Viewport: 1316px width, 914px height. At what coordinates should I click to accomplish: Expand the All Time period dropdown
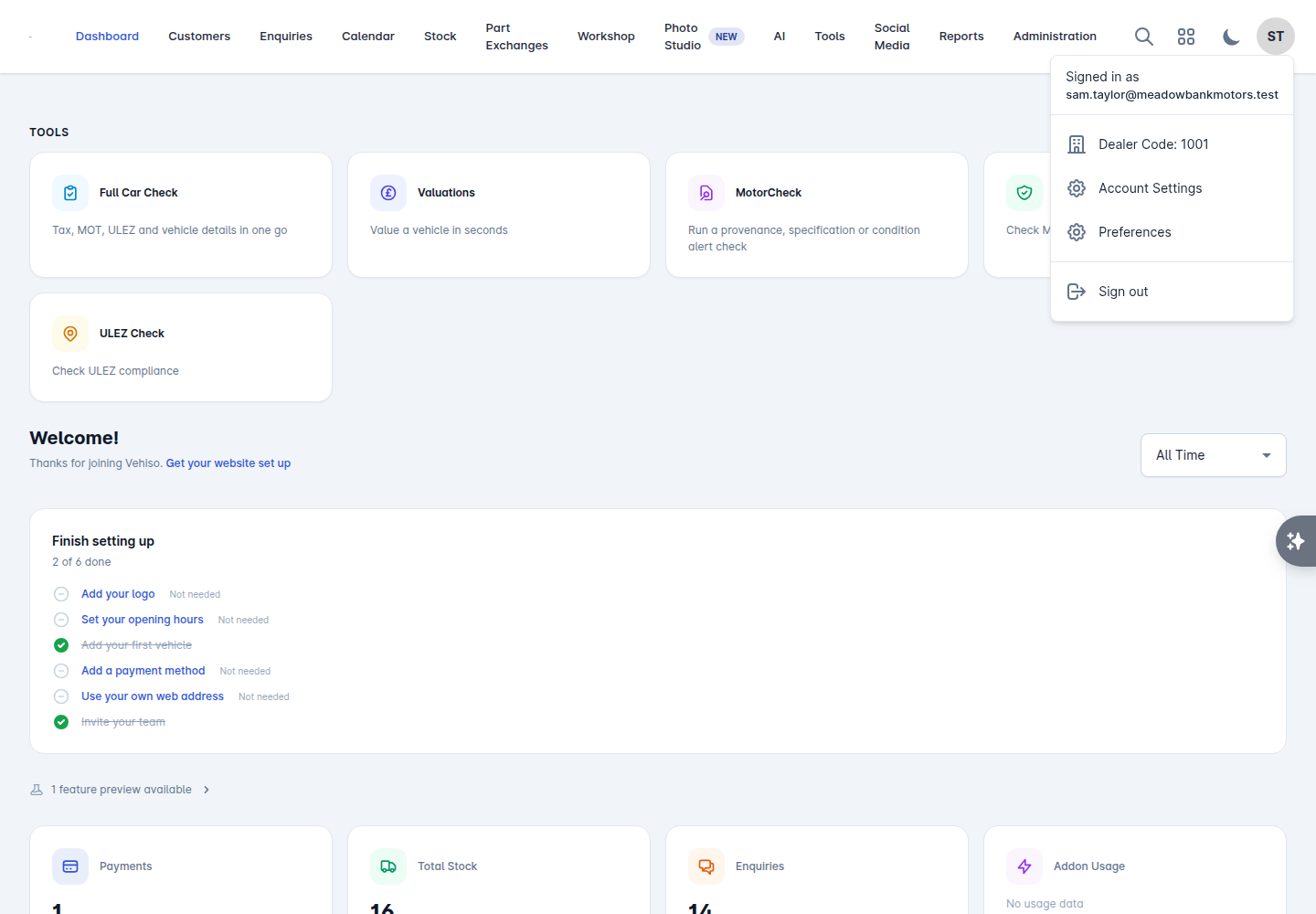click(x=1213, y=455)
